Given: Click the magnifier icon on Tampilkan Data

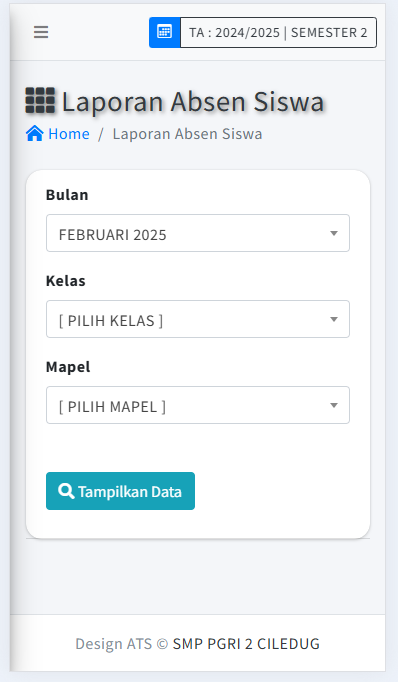Looking at the screenshot, I should tap(66, 491).
